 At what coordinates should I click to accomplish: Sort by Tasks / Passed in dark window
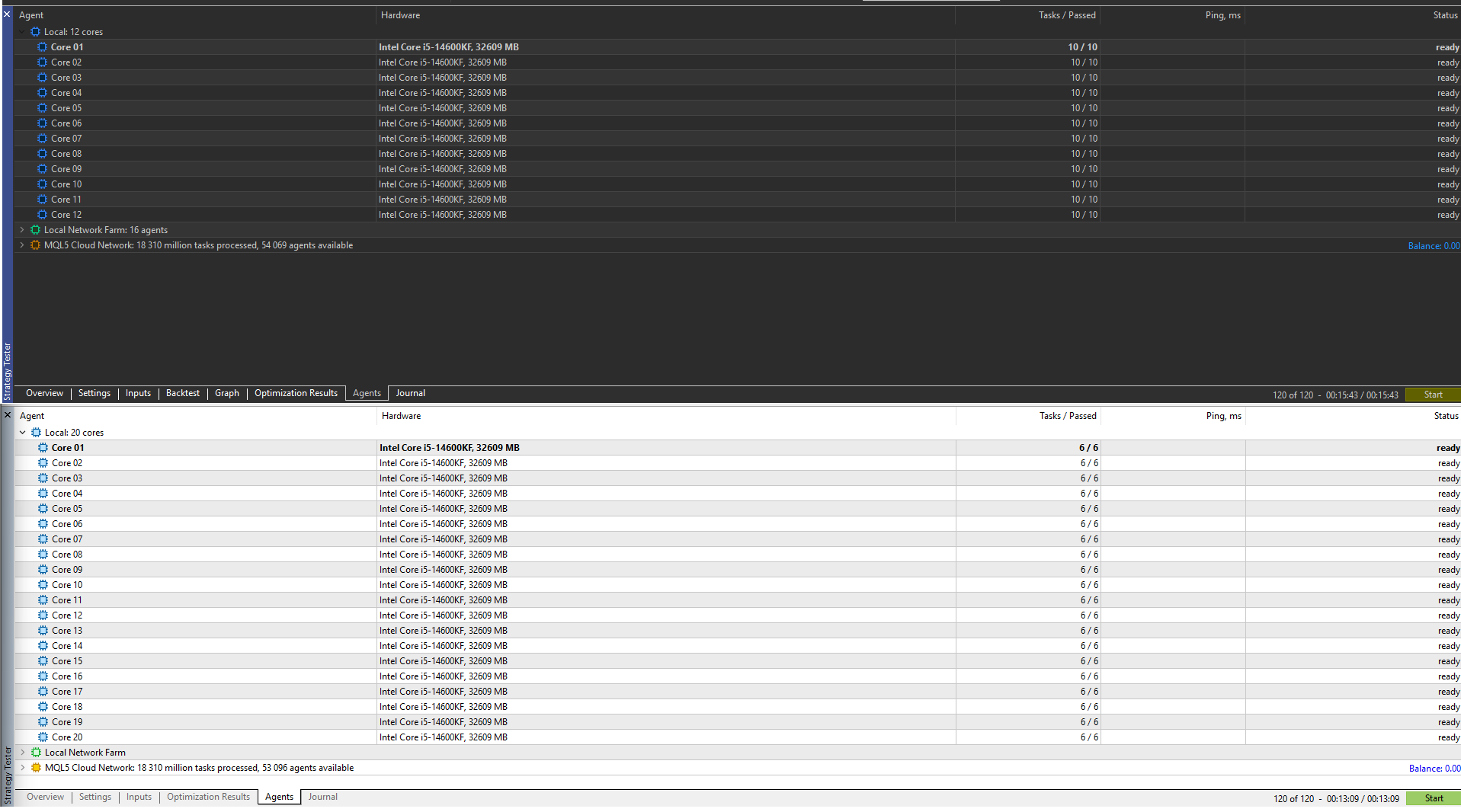[1027, 15]
